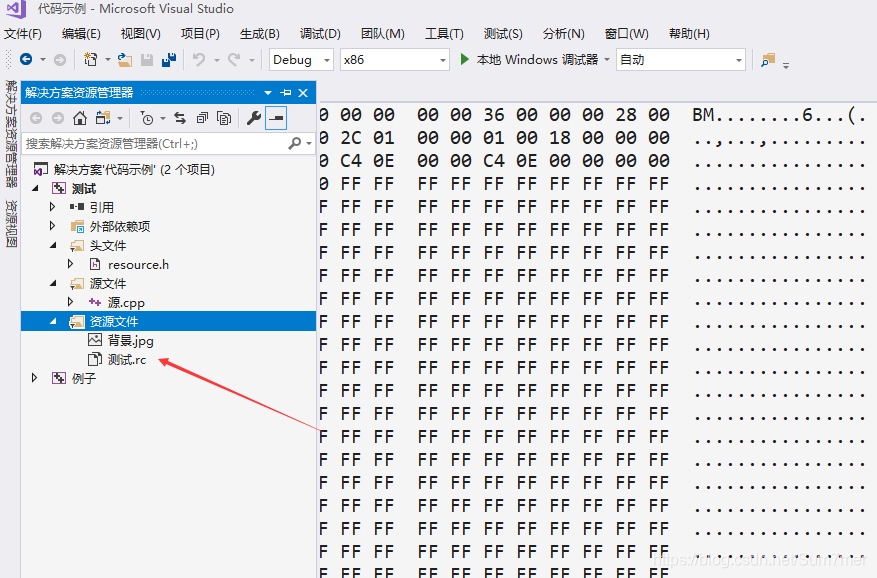
Task: Open the 解决方案资源管理器 side tab
Action: click(11, 133)
